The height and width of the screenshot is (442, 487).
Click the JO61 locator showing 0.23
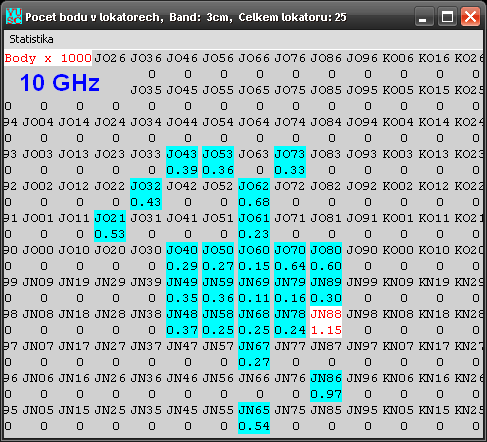(x=254, y=226)
